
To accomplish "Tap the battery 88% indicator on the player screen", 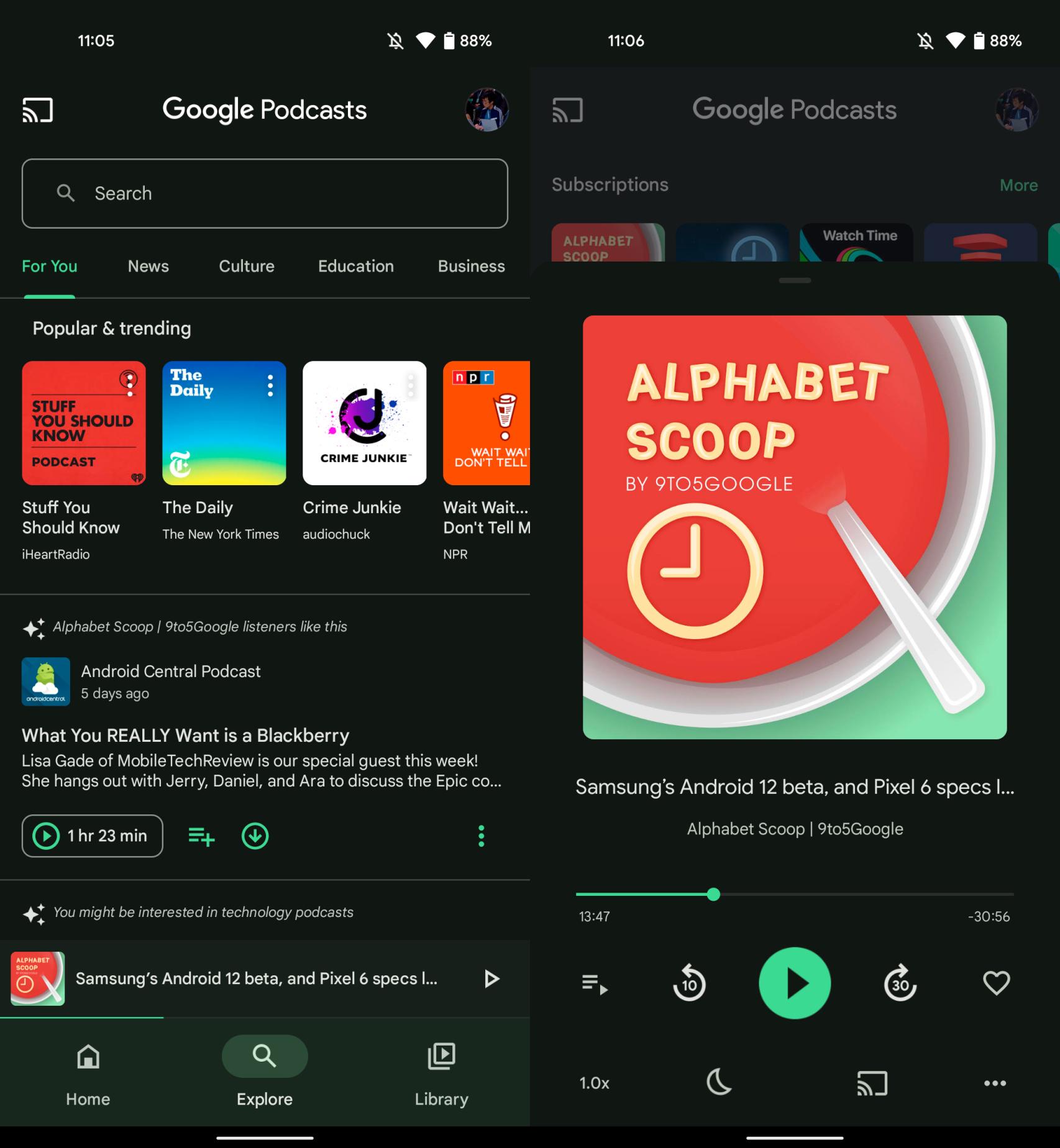I will pyautogui.click(x=997, y=41).
